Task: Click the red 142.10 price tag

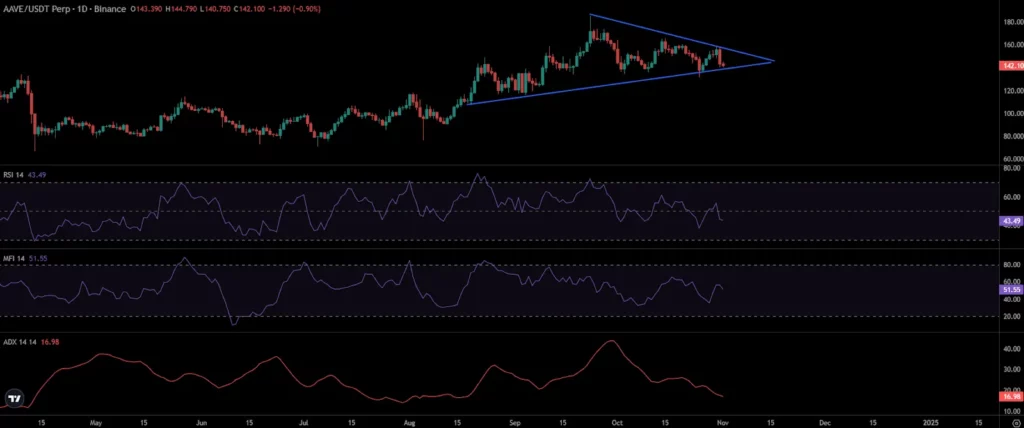Action: coord(1011,65)
